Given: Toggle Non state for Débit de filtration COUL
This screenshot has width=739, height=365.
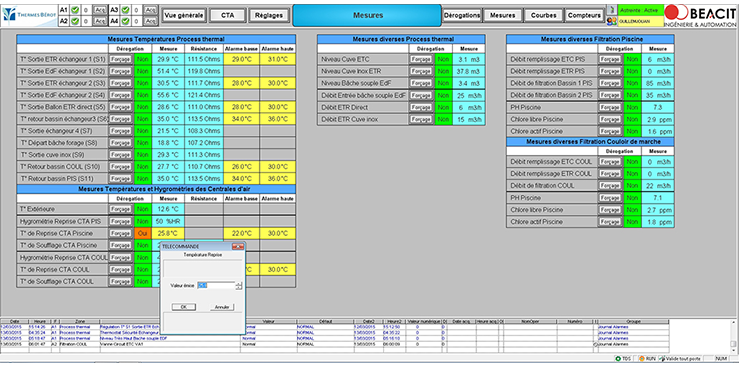Looking at the screenshot, I should pyautogui.click(x=632, y=186).
